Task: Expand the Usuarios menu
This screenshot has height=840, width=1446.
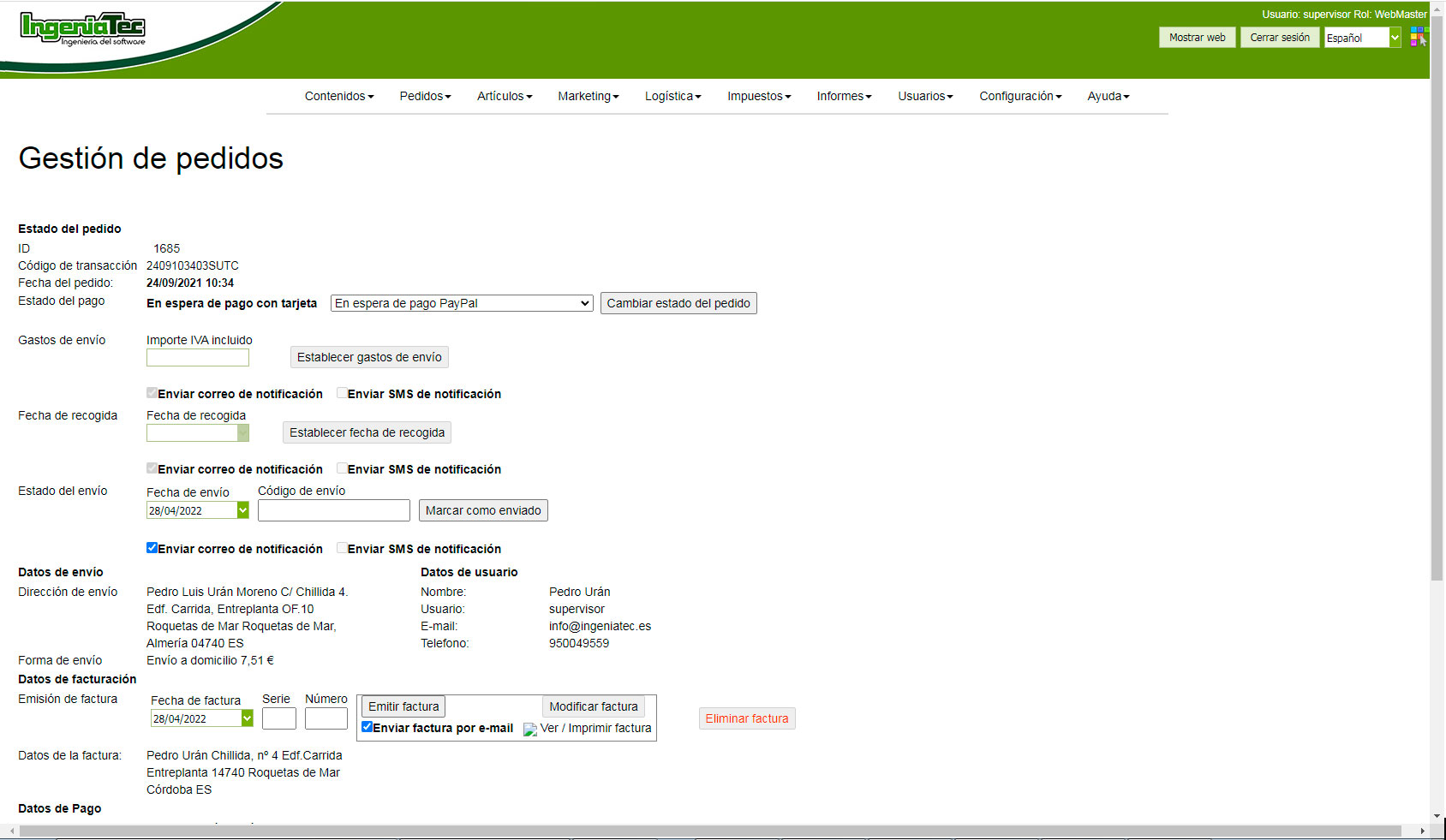Action: coord(925,96)
